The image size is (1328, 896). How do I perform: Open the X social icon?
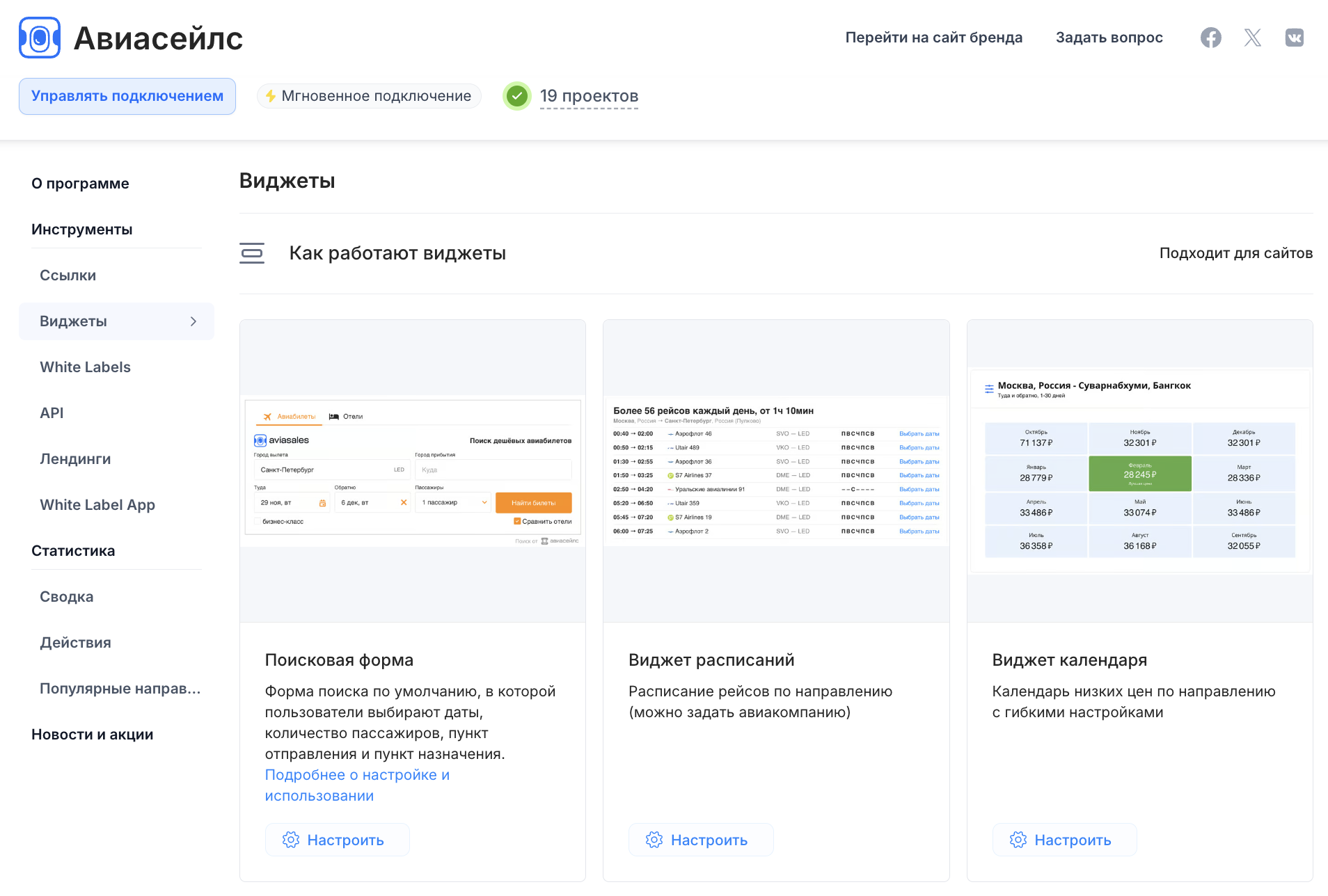(x=1253, y=38)
